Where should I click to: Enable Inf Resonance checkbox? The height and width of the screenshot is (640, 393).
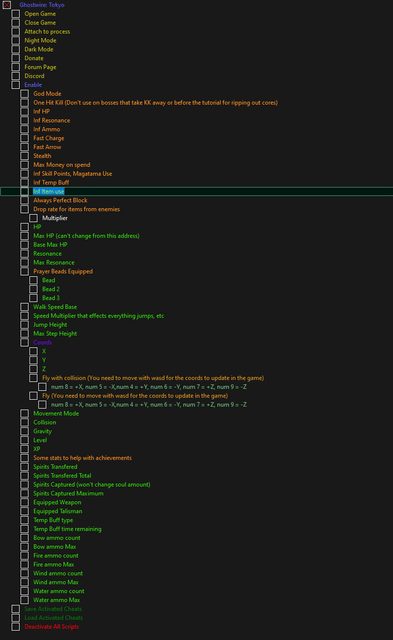(24, 120)
